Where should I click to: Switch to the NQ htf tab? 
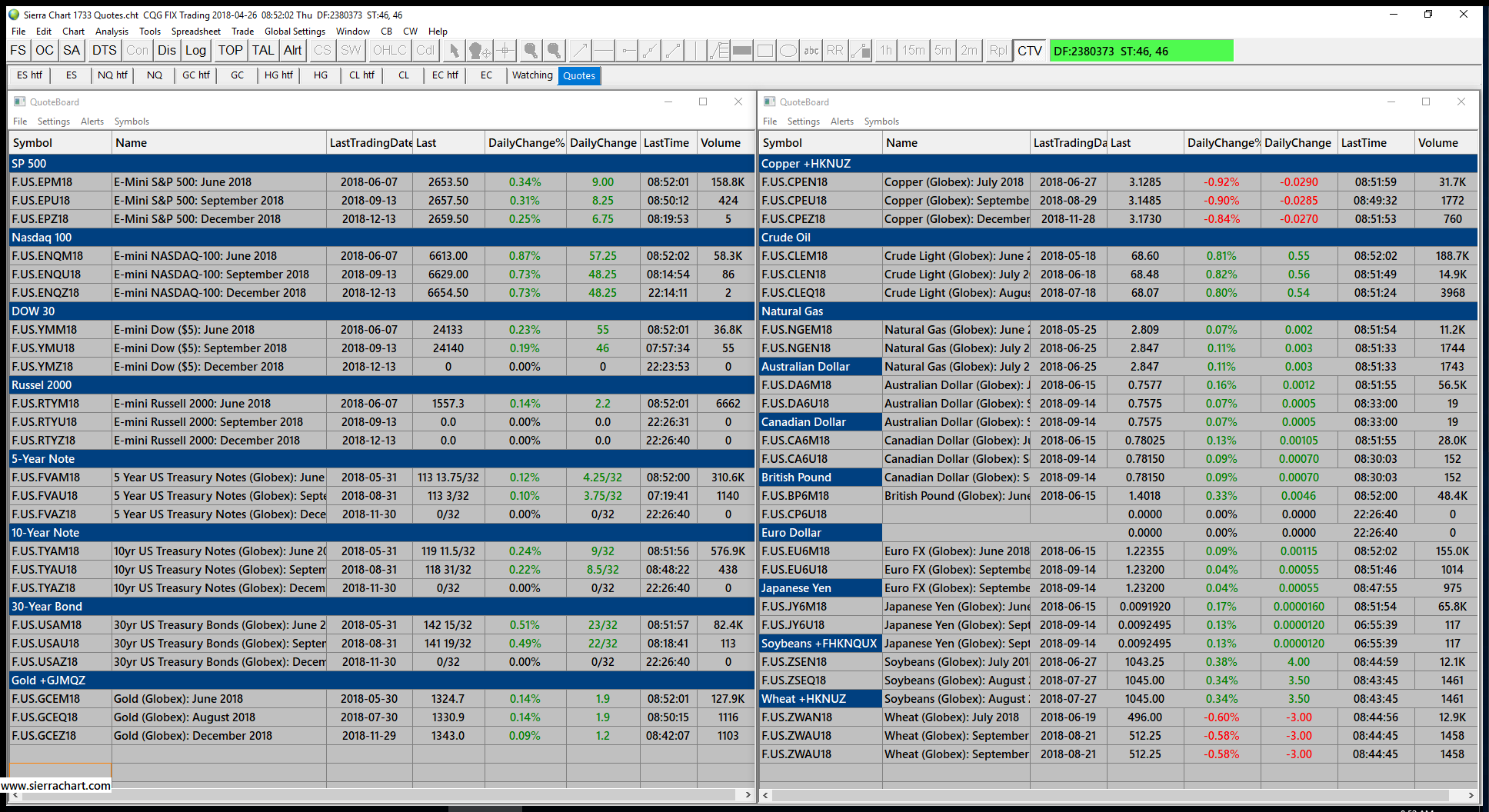pos(112,75)
